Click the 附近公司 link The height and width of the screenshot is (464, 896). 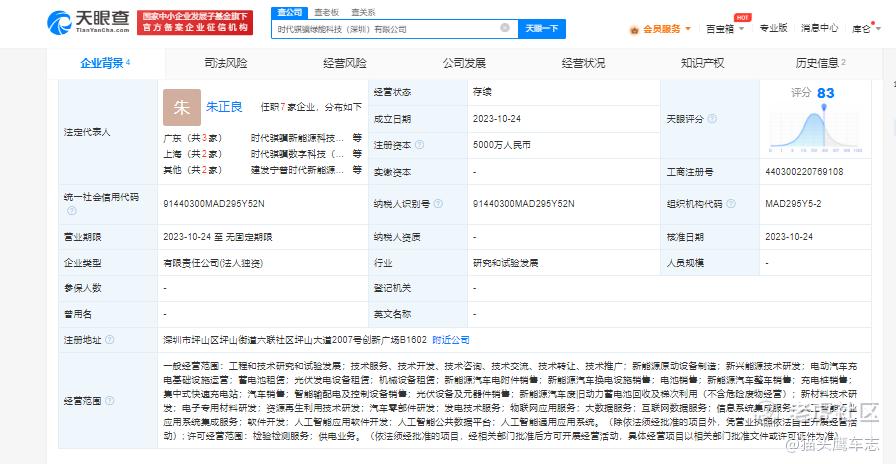451,340
